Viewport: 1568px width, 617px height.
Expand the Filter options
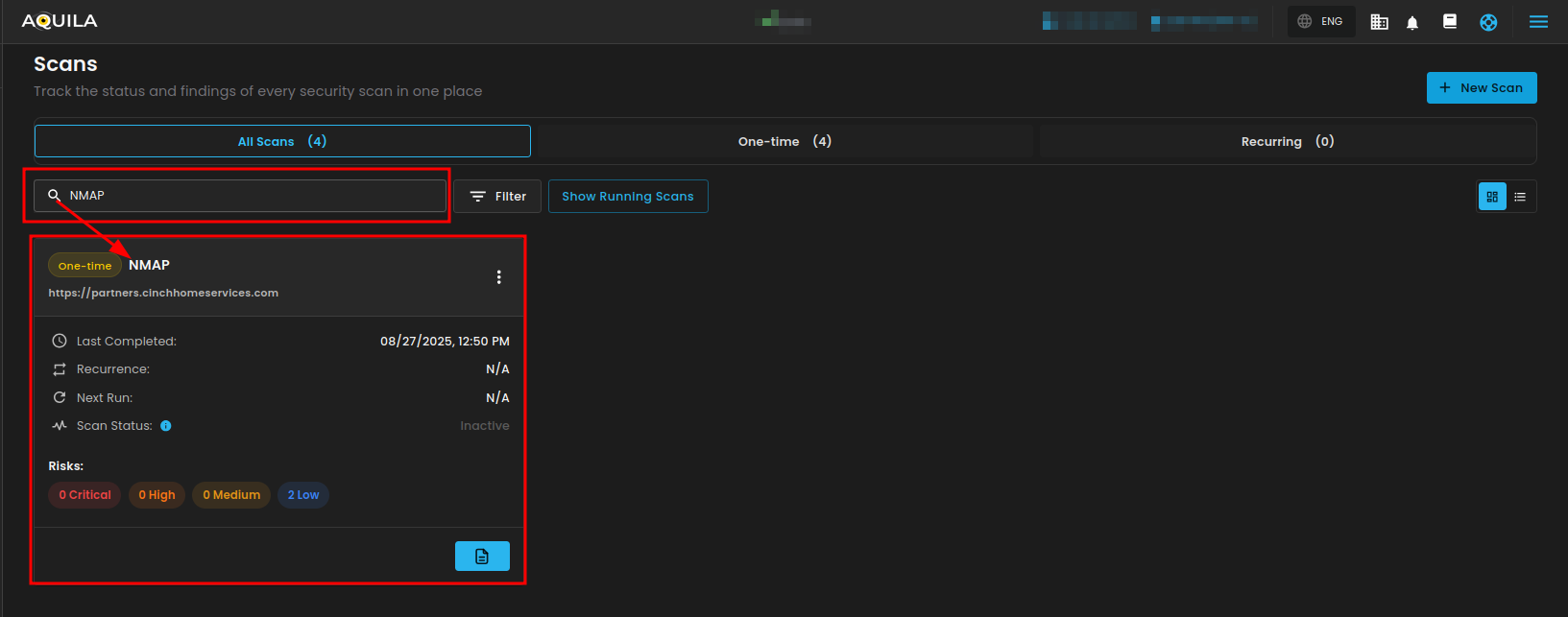[497, 197]
